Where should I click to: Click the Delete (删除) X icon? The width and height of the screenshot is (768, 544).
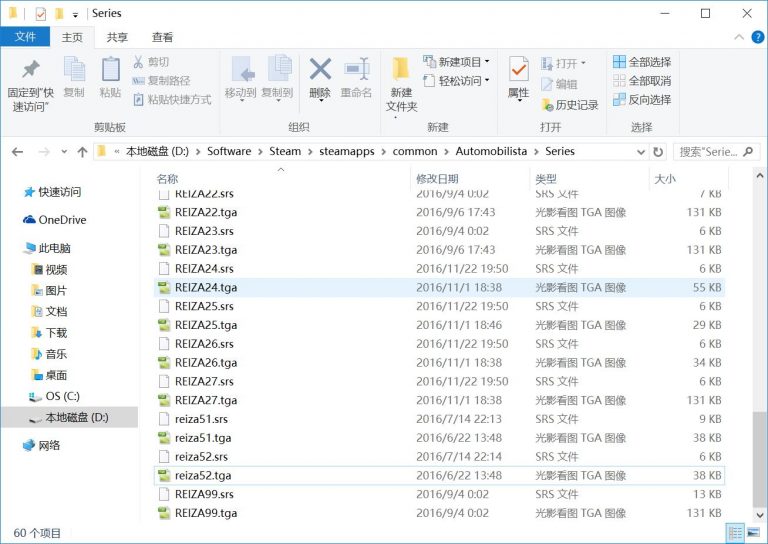(320, 69)
